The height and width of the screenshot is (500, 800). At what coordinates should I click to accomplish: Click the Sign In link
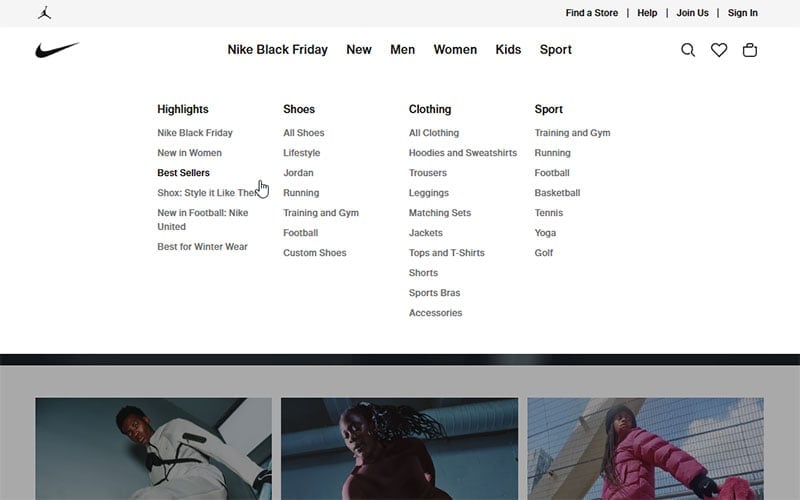(x=743, y=13)
